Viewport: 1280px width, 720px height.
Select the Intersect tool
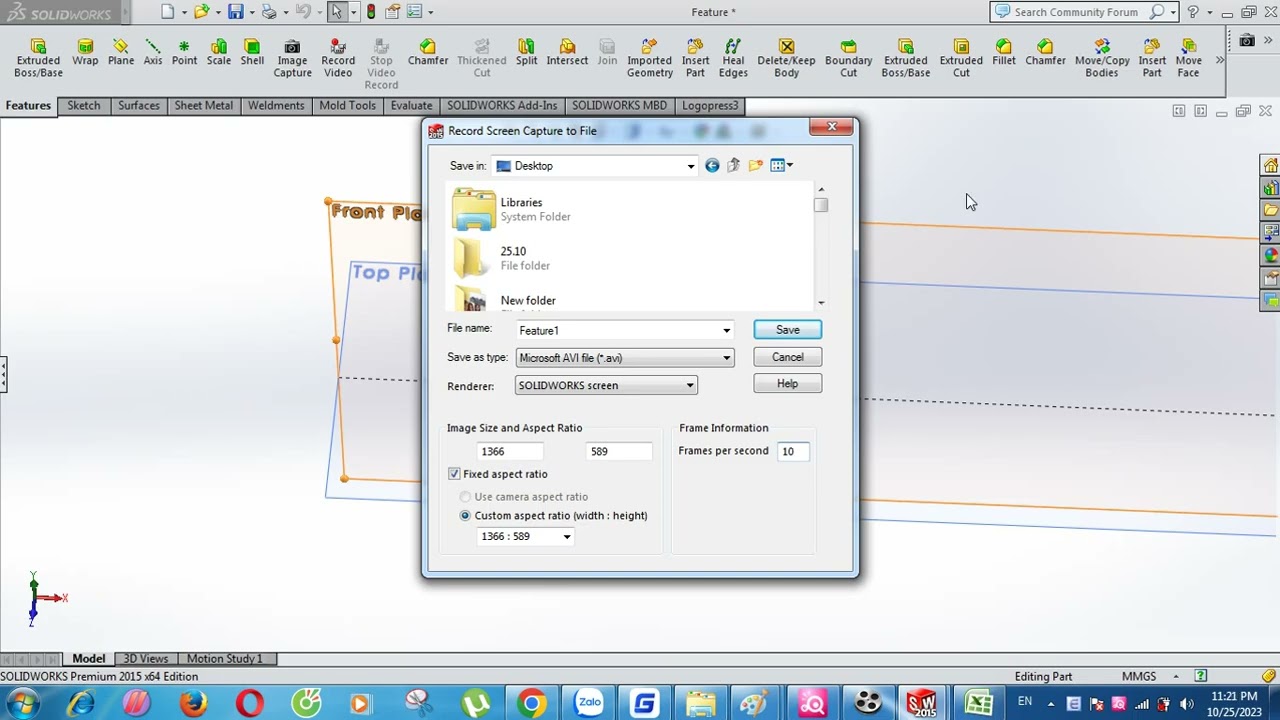tap(567, 53)
